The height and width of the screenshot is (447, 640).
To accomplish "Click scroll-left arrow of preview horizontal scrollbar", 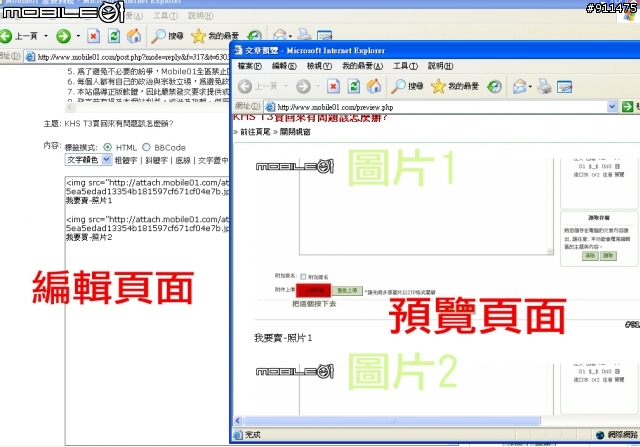I will 238,420.
